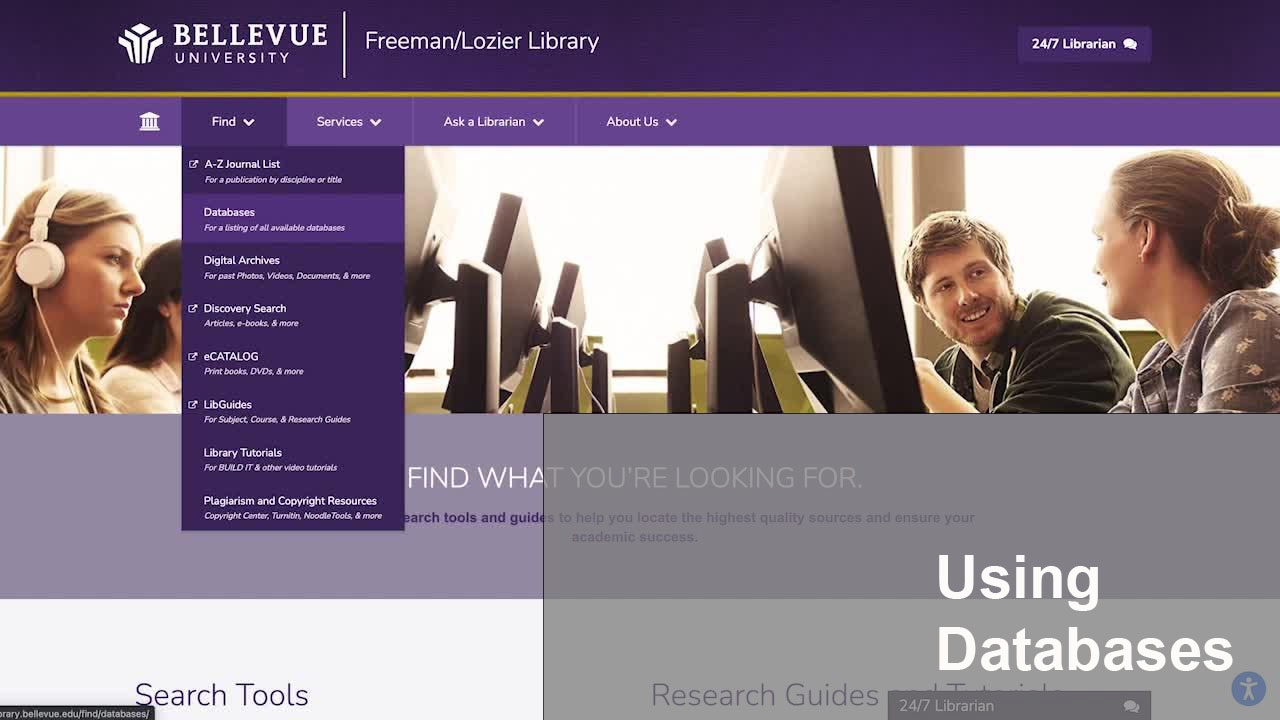1280x720 pixels.
Task: Click the chat bubble icon in 24/7 Librarian button
Action: pyautogui.click(x=1130, y=44)
